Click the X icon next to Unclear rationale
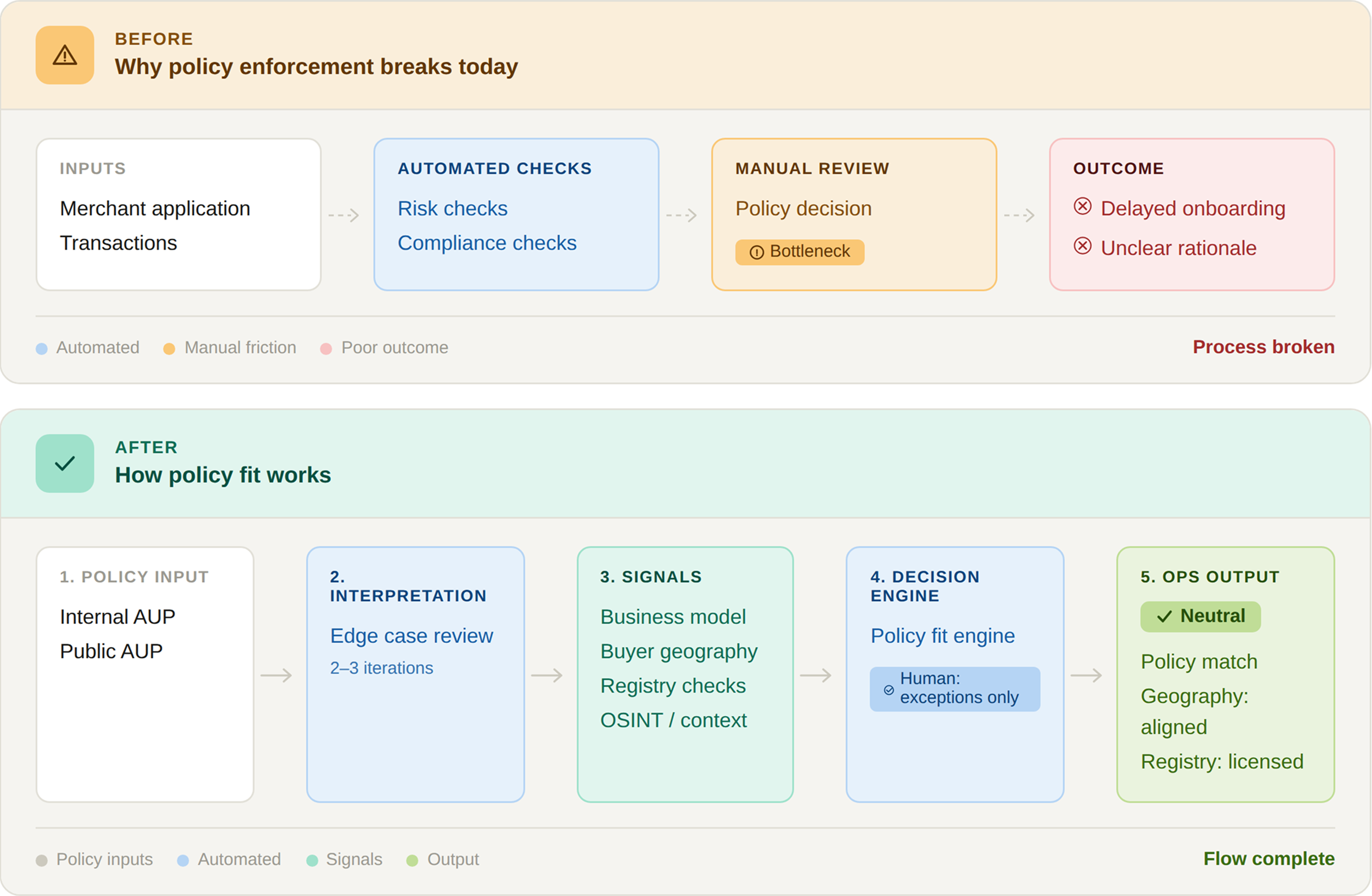This screenshot has width=1372, height=896. [1082, 246]
